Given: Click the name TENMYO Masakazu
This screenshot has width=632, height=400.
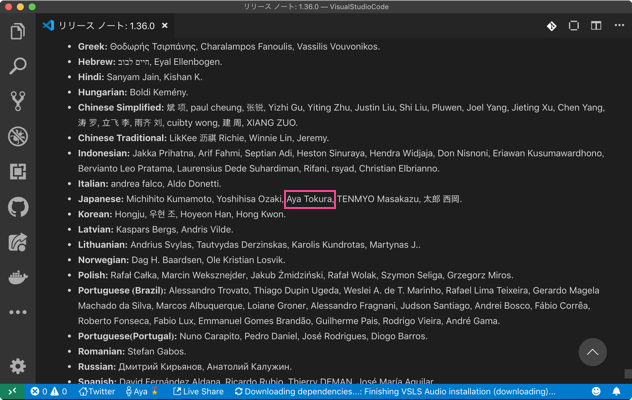Looking at the screenshot, I should (378, 199).
